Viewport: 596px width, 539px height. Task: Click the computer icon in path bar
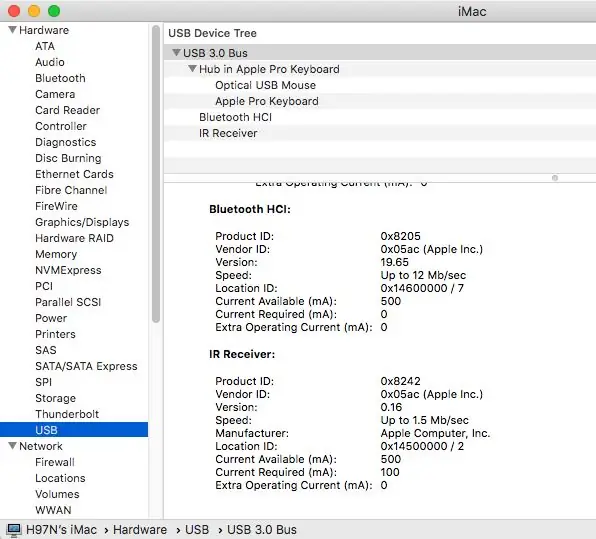(14, 529)
